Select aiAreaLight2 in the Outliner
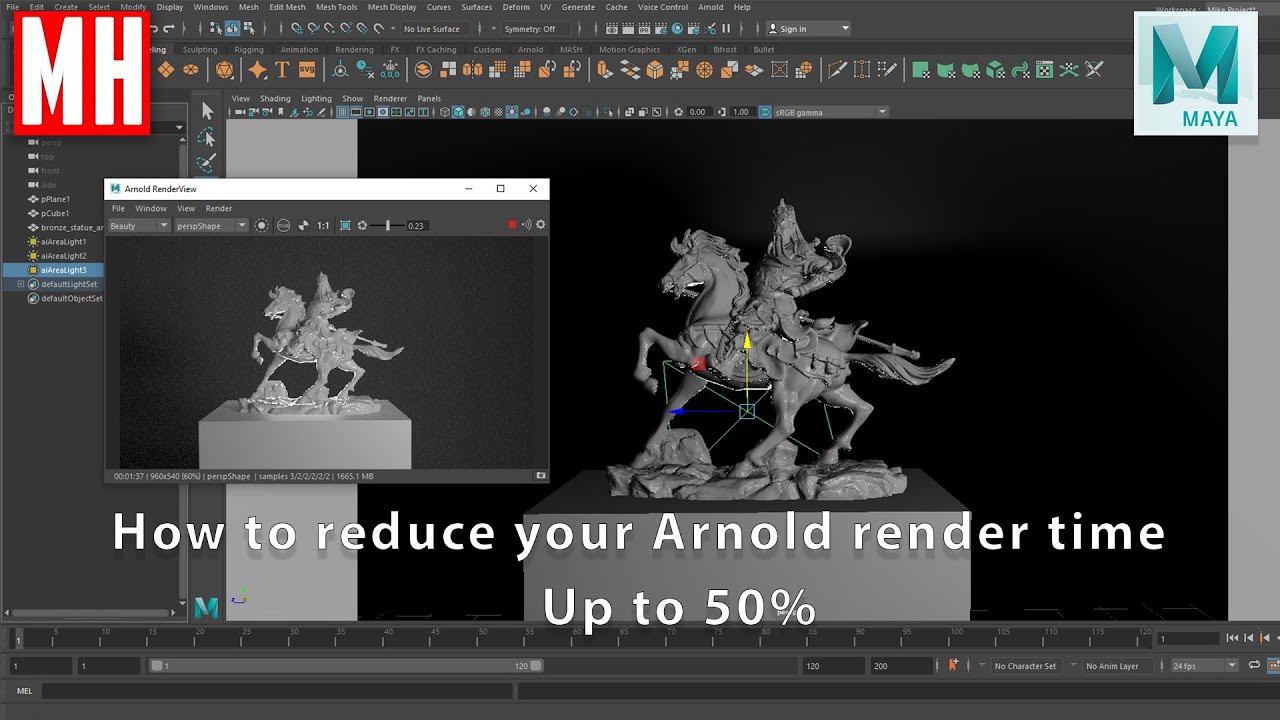Image resolution: width=1280 pixels, height=720 pixels. (63, 256)
